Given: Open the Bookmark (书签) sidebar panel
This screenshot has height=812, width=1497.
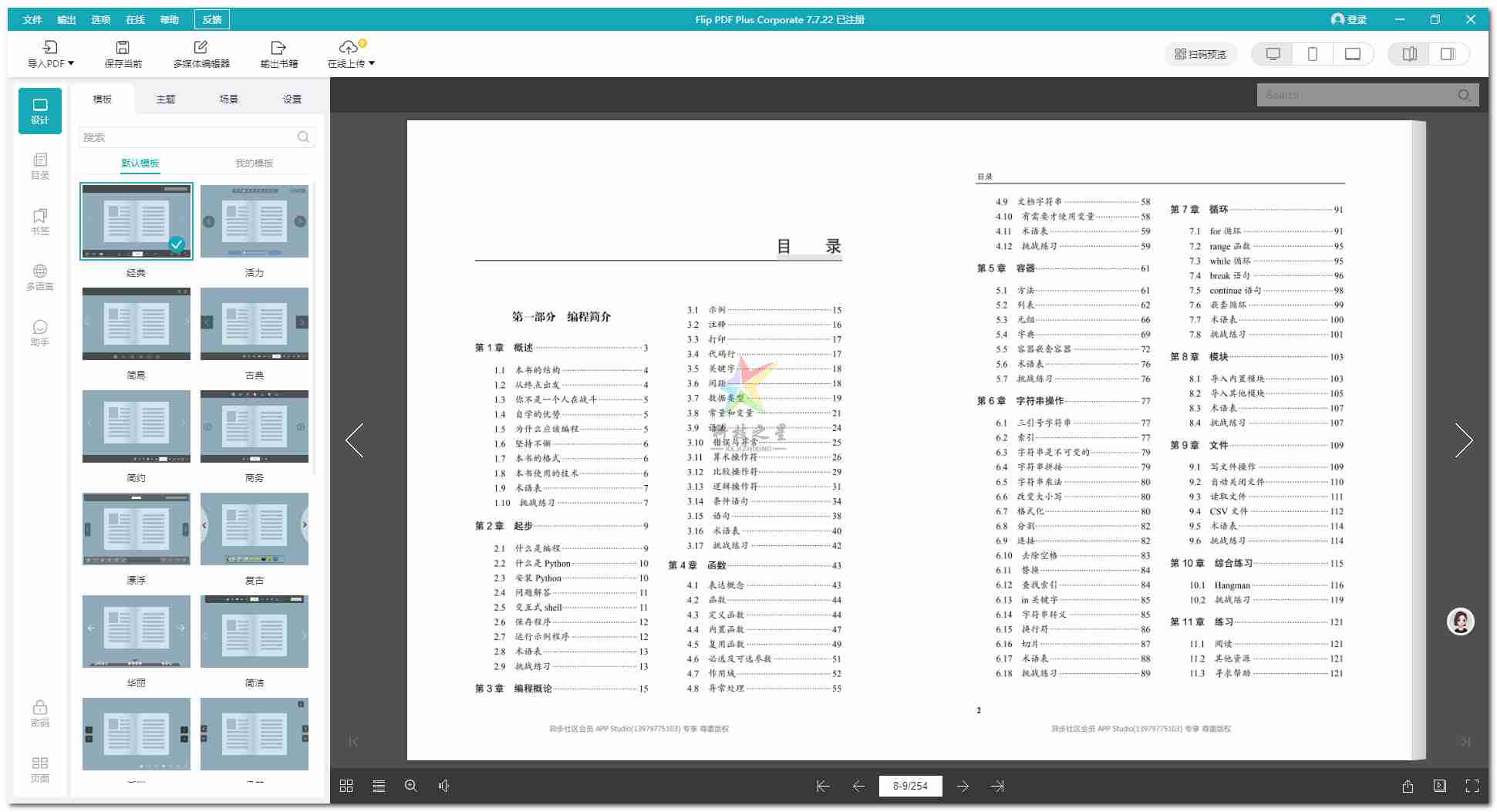Looking at the screenshot, I should coord(40,221).
